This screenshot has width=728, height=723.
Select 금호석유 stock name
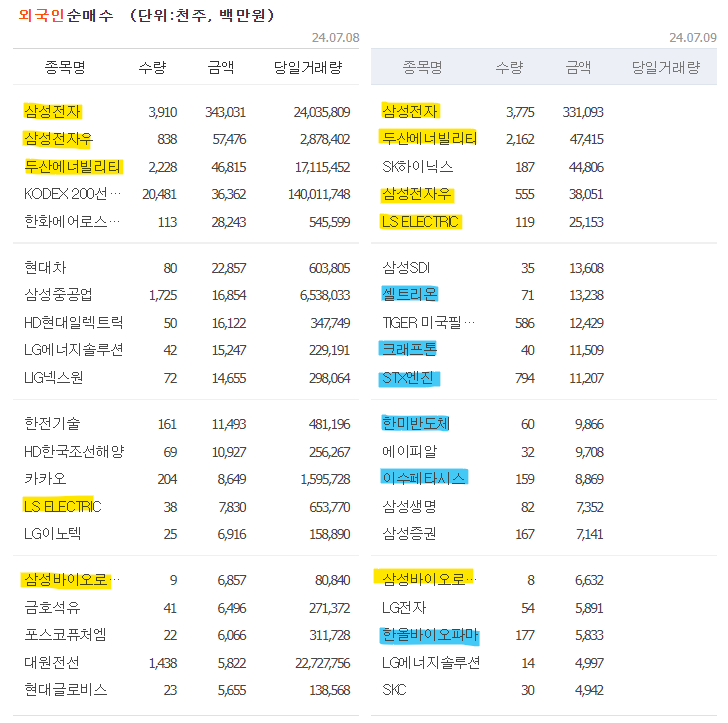[x=52, y=607]
